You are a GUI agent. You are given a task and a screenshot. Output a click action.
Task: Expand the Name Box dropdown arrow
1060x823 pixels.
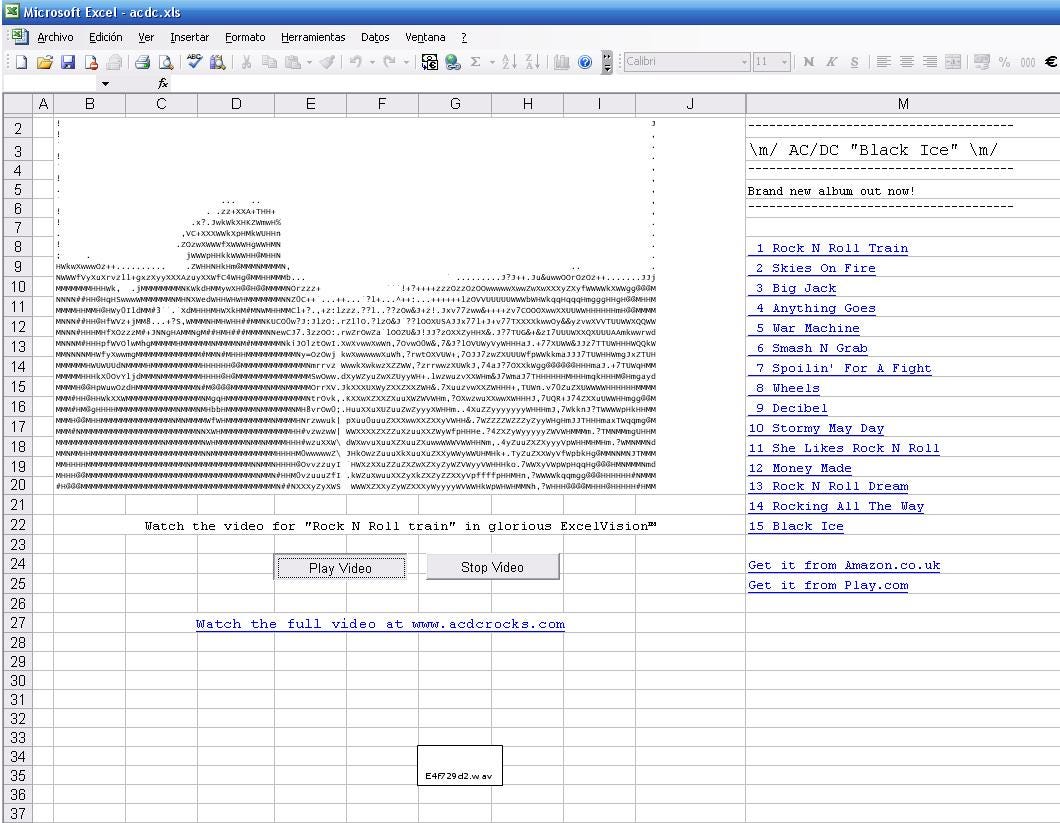105,84
